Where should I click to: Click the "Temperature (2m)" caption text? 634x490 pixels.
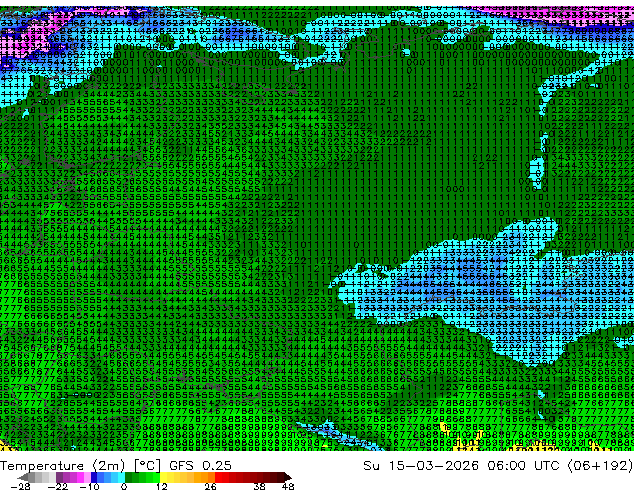[x=62, y=466]
